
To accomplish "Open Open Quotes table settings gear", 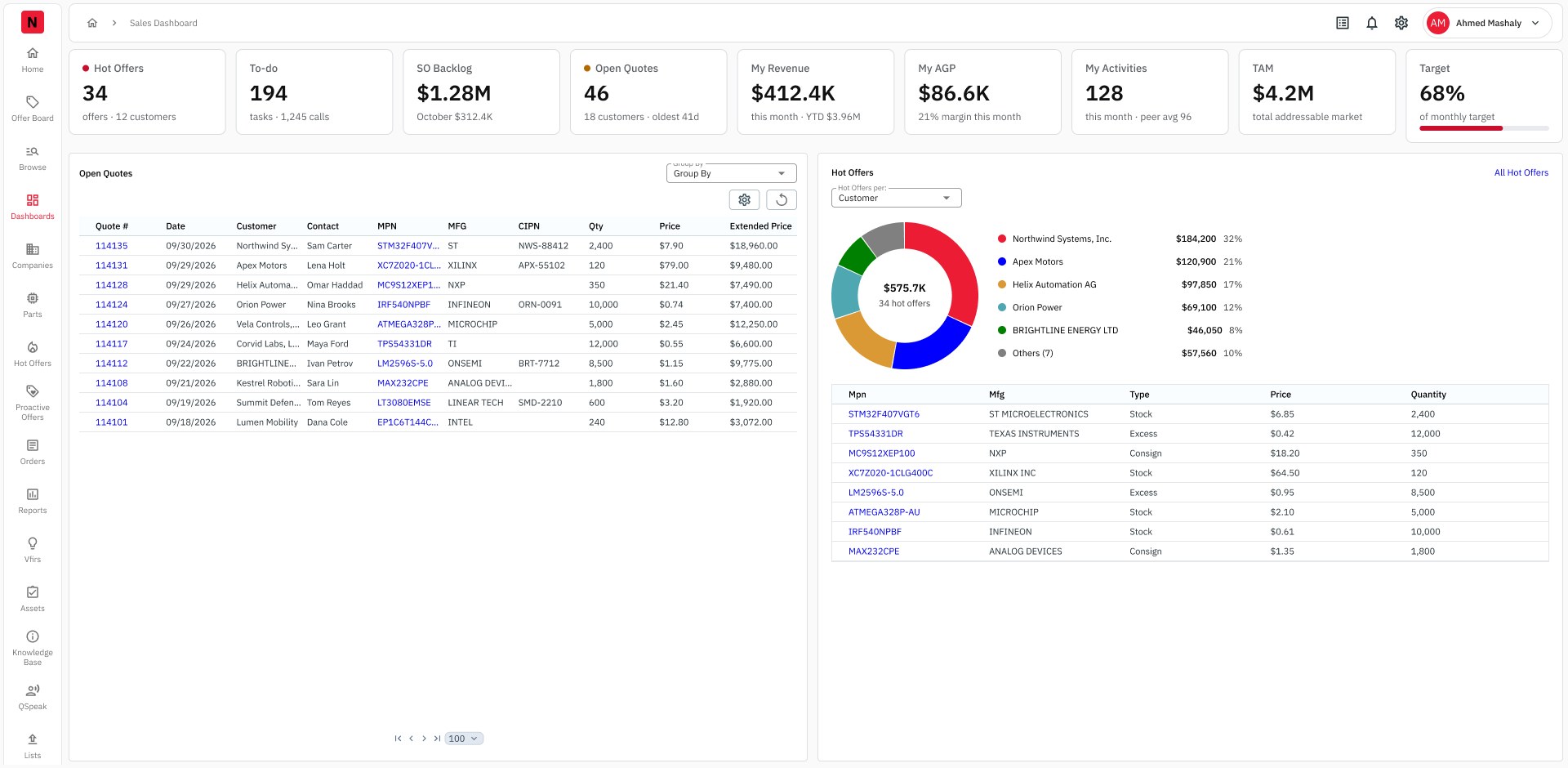I will click(x=744, y=199).
